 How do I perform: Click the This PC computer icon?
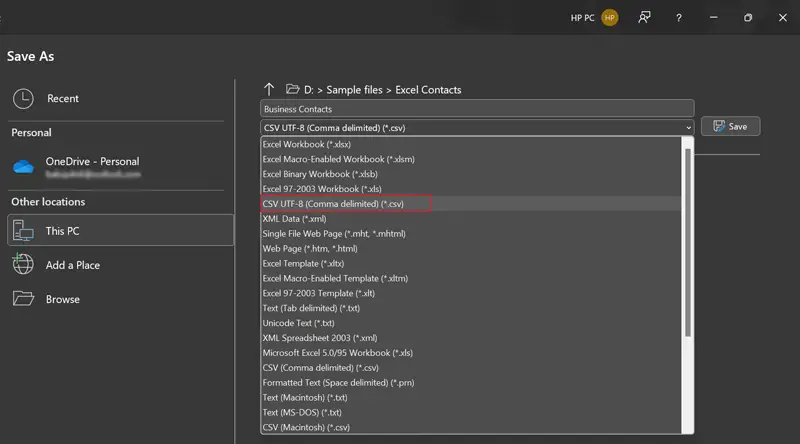23,231
